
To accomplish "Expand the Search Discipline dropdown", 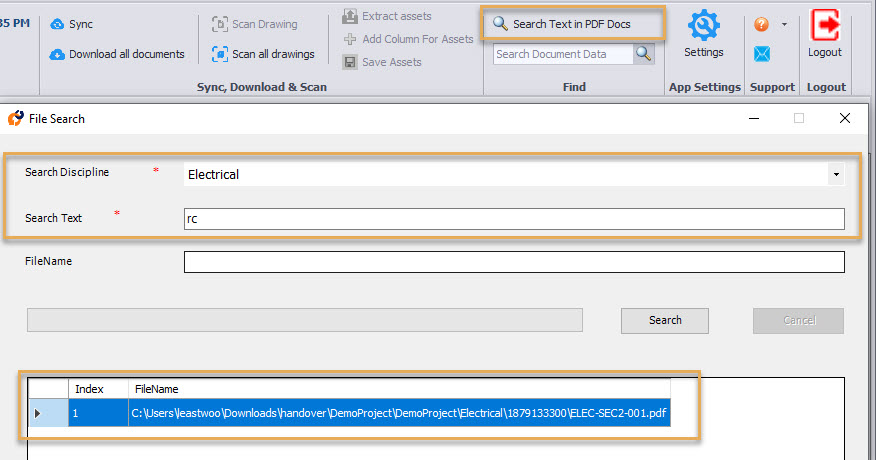I will pos(835,175).
